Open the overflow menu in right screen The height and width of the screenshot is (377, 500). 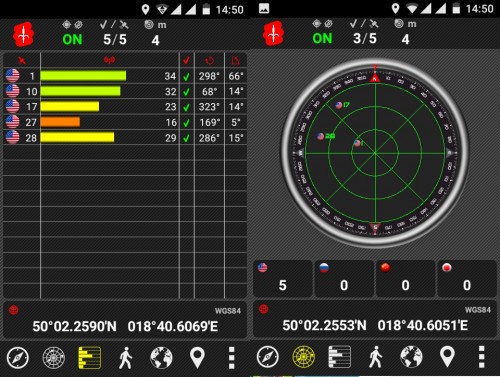coord(482,357)
